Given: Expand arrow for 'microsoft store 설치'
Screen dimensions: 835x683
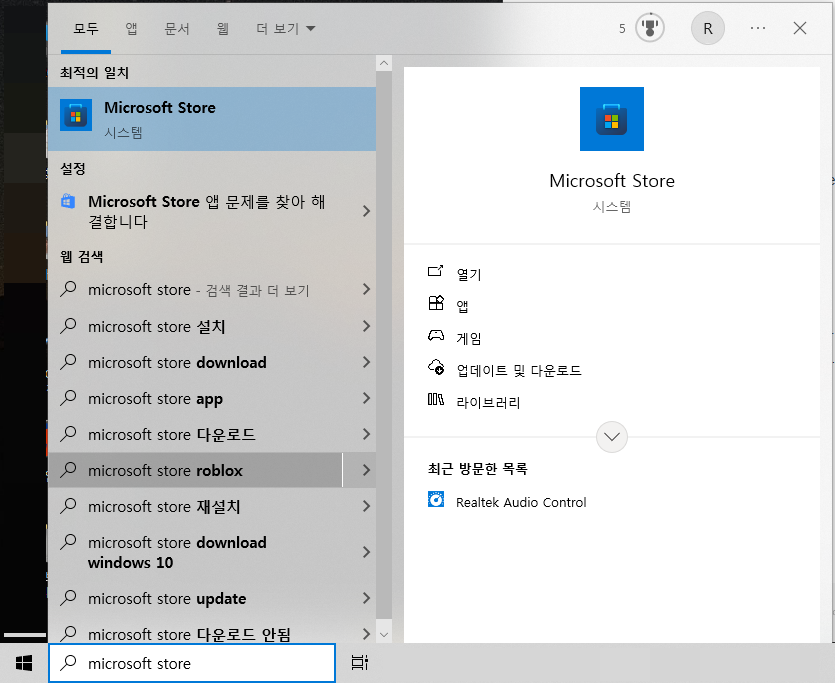Looking at the screenshot, I should (x=366, y=326).
